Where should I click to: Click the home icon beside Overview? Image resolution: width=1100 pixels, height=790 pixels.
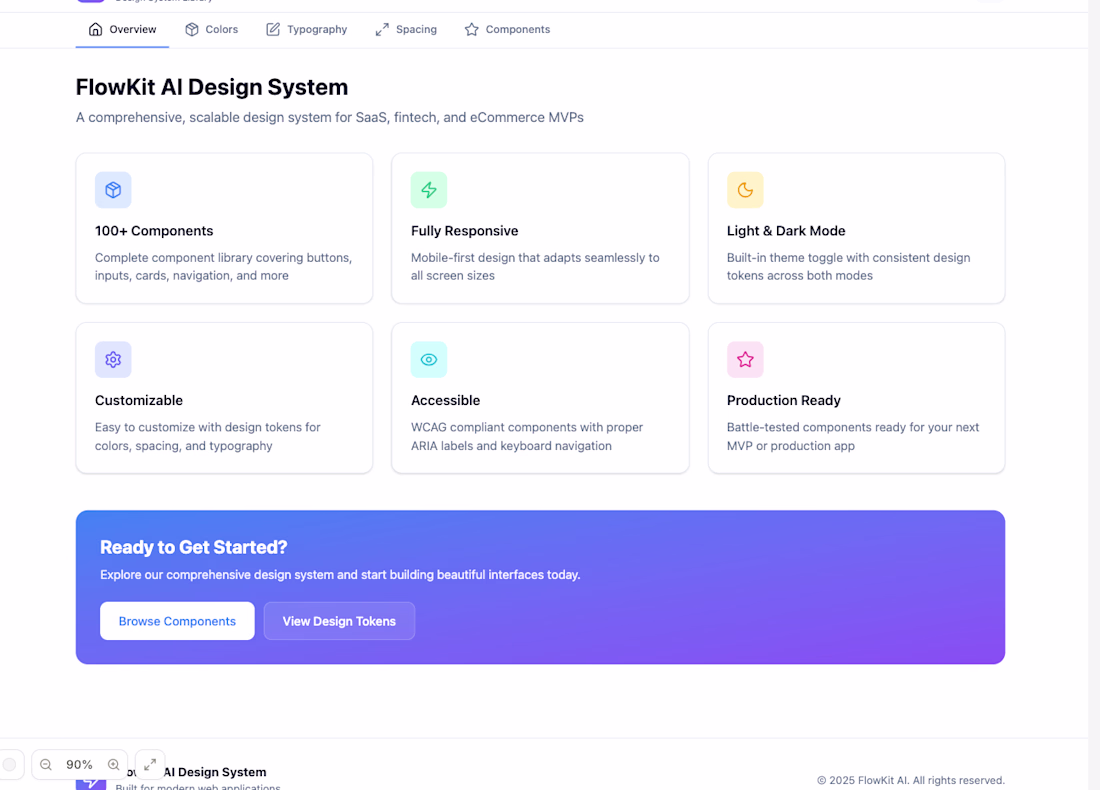point(95,29)
